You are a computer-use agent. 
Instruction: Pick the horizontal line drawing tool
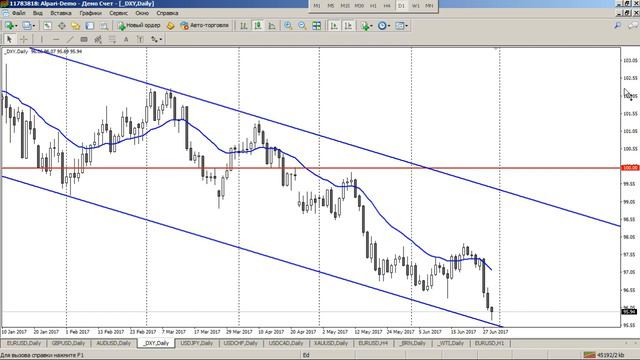pos(56,39)
